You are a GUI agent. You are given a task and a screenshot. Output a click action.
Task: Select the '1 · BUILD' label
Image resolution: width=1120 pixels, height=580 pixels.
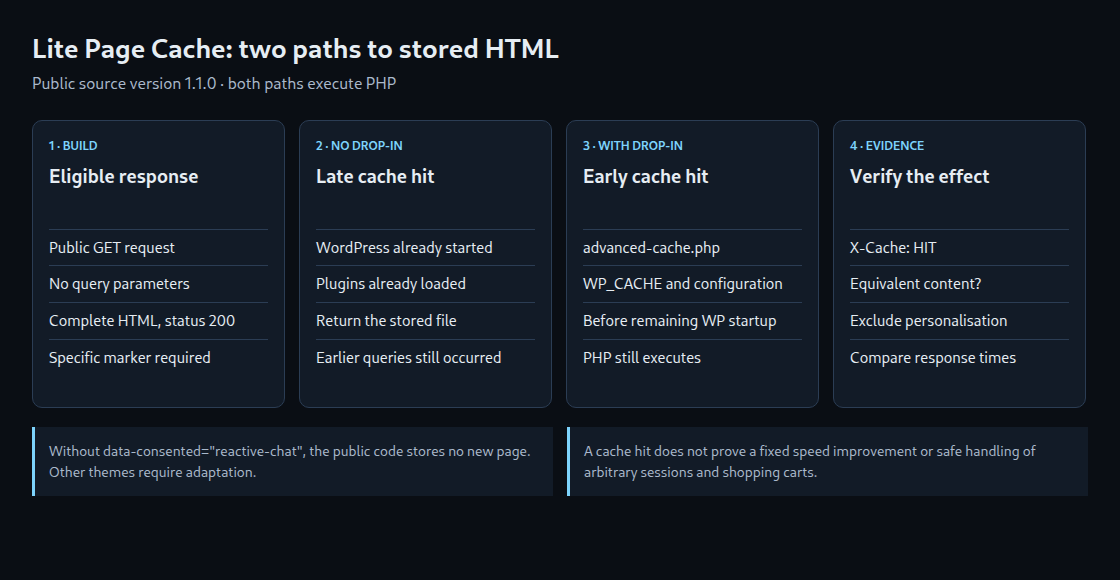73,146
